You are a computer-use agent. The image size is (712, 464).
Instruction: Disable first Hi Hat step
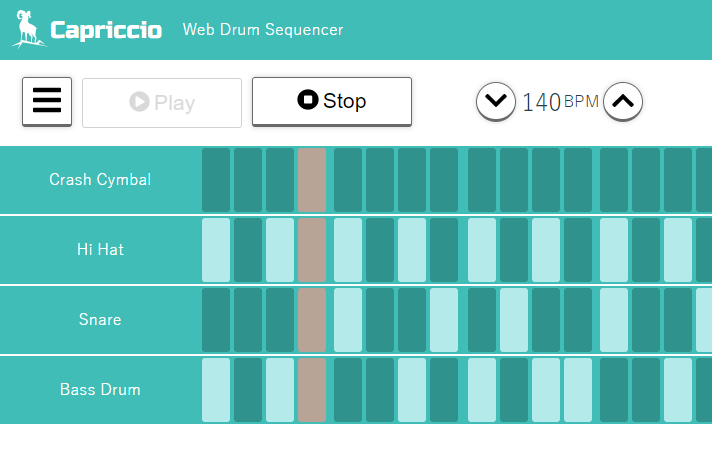coord(216,250)
